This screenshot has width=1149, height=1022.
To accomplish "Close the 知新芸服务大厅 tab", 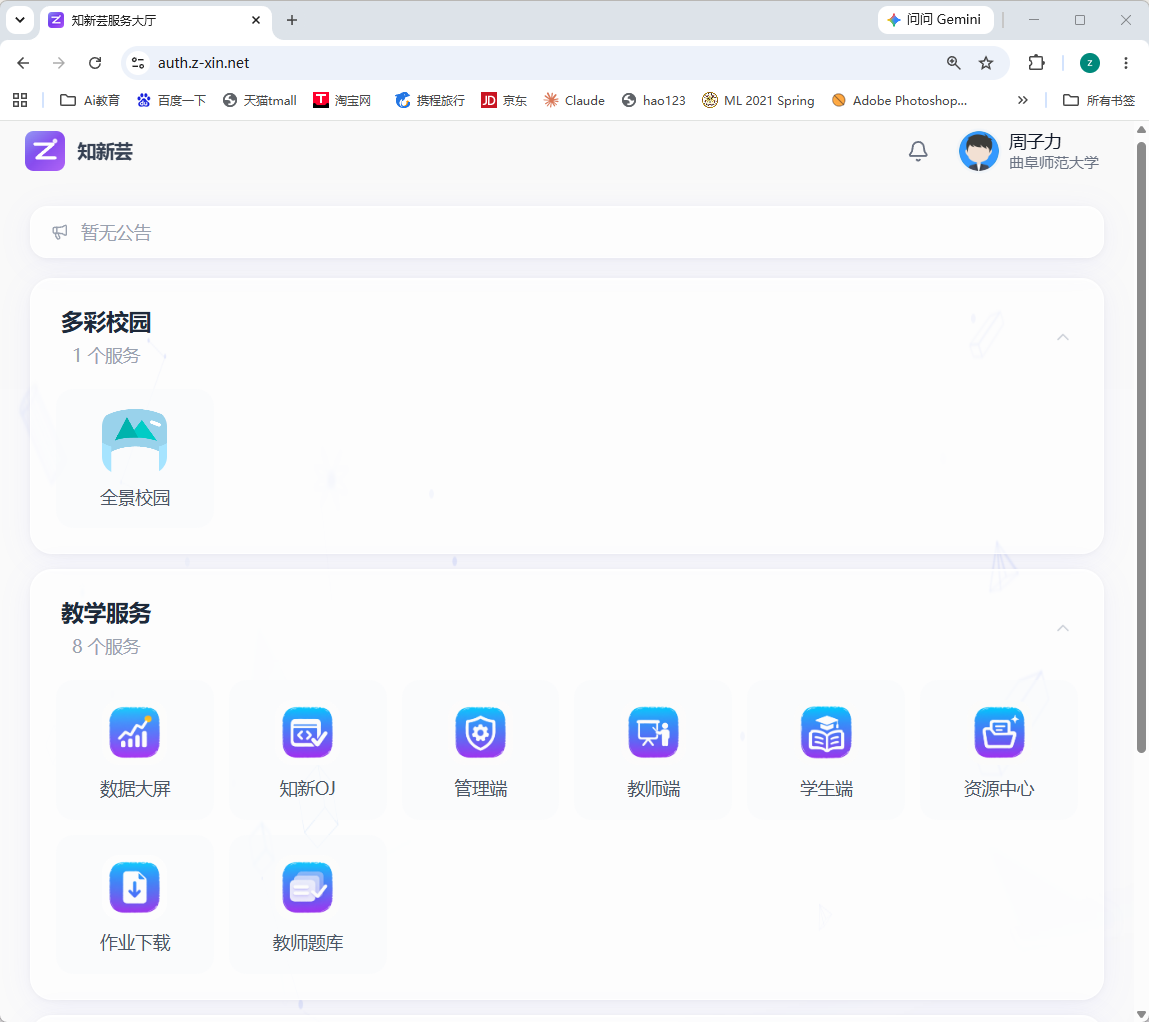I will [x=256, y=21].
